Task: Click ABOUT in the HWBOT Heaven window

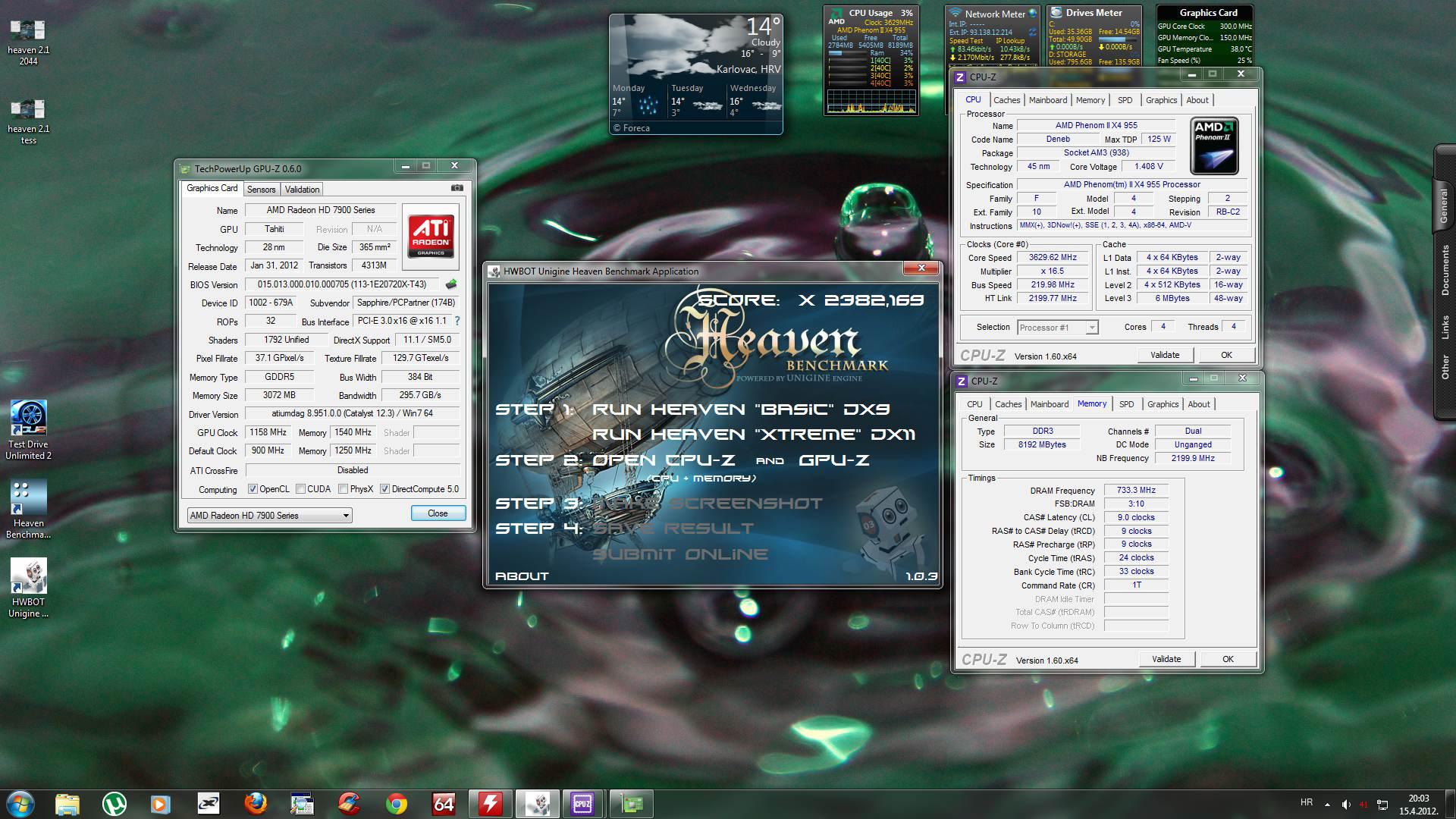Action: coord(522,576)
